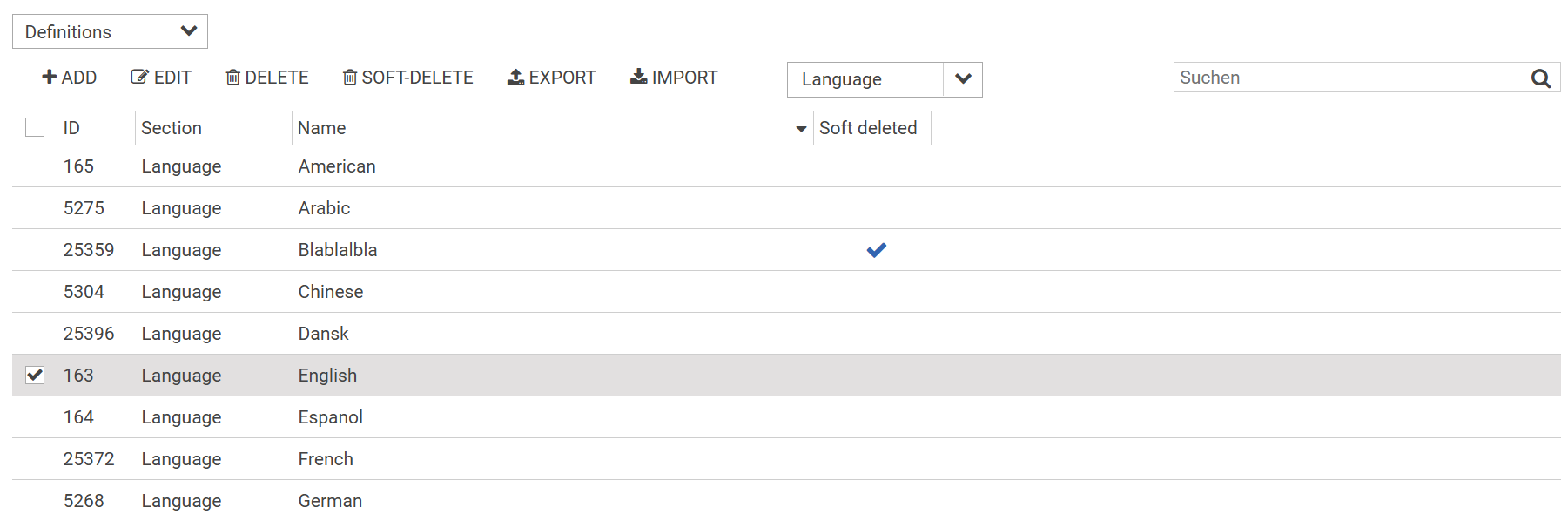Click the plus icon to add a definition

point(49,78)
